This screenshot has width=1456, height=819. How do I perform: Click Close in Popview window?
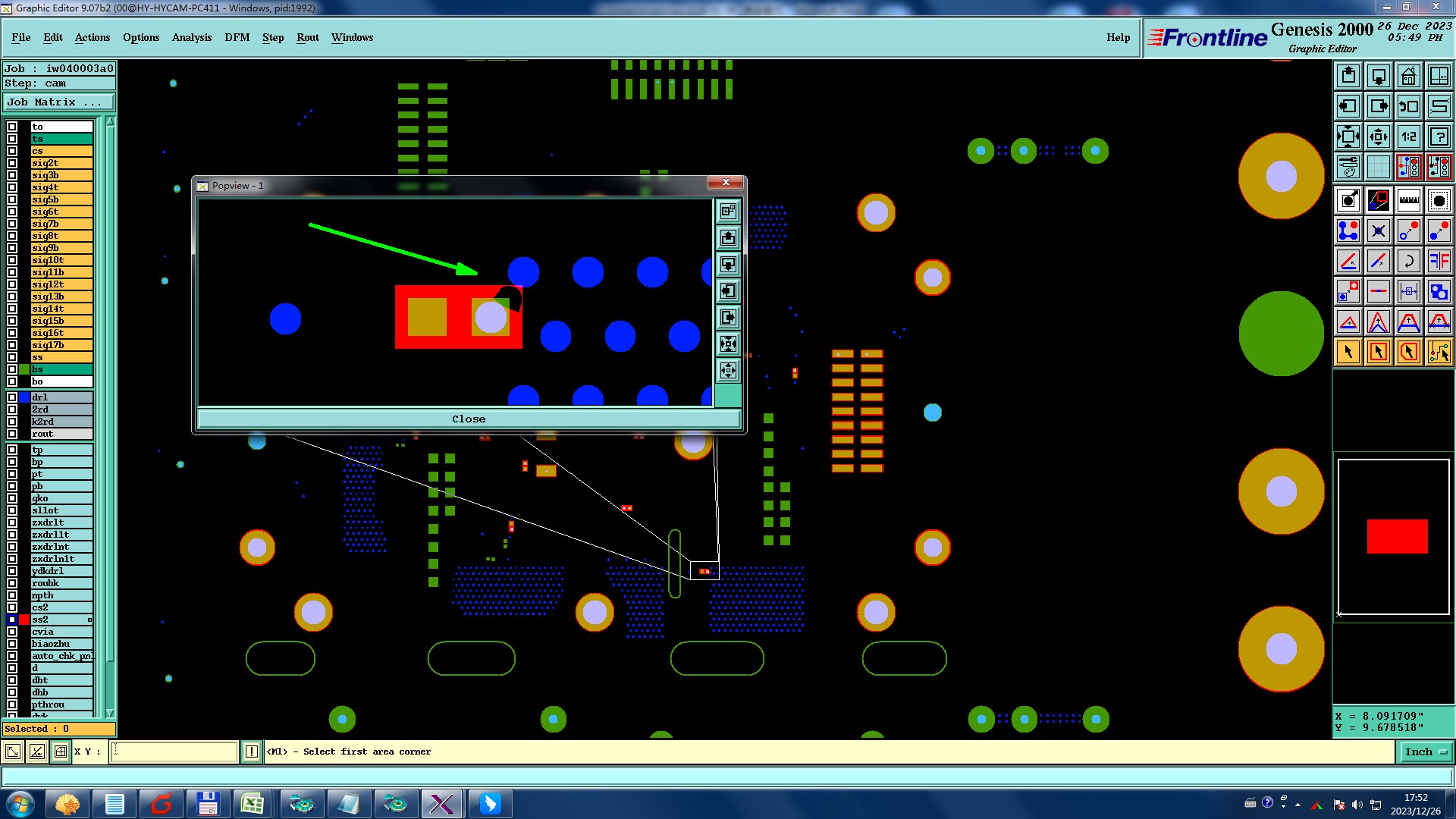[x=469, y=419]
